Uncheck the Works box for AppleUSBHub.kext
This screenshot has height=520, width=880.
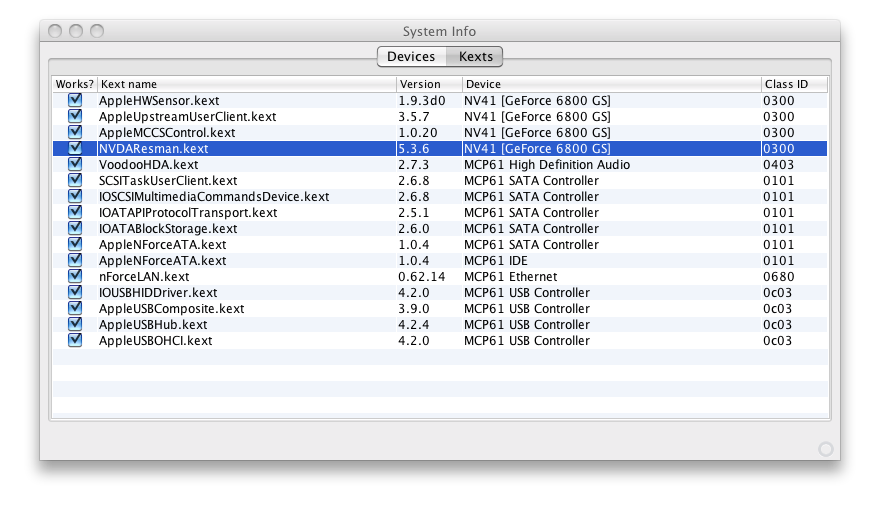click(75, 324)
